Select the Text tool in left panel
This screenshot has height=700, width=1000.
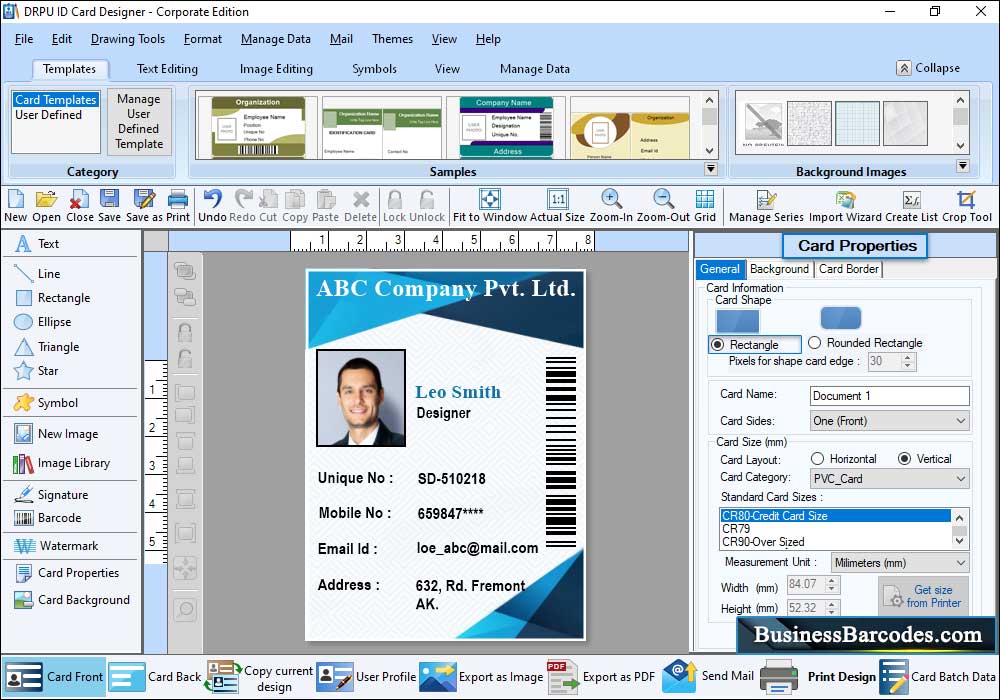tap(37, 244)
